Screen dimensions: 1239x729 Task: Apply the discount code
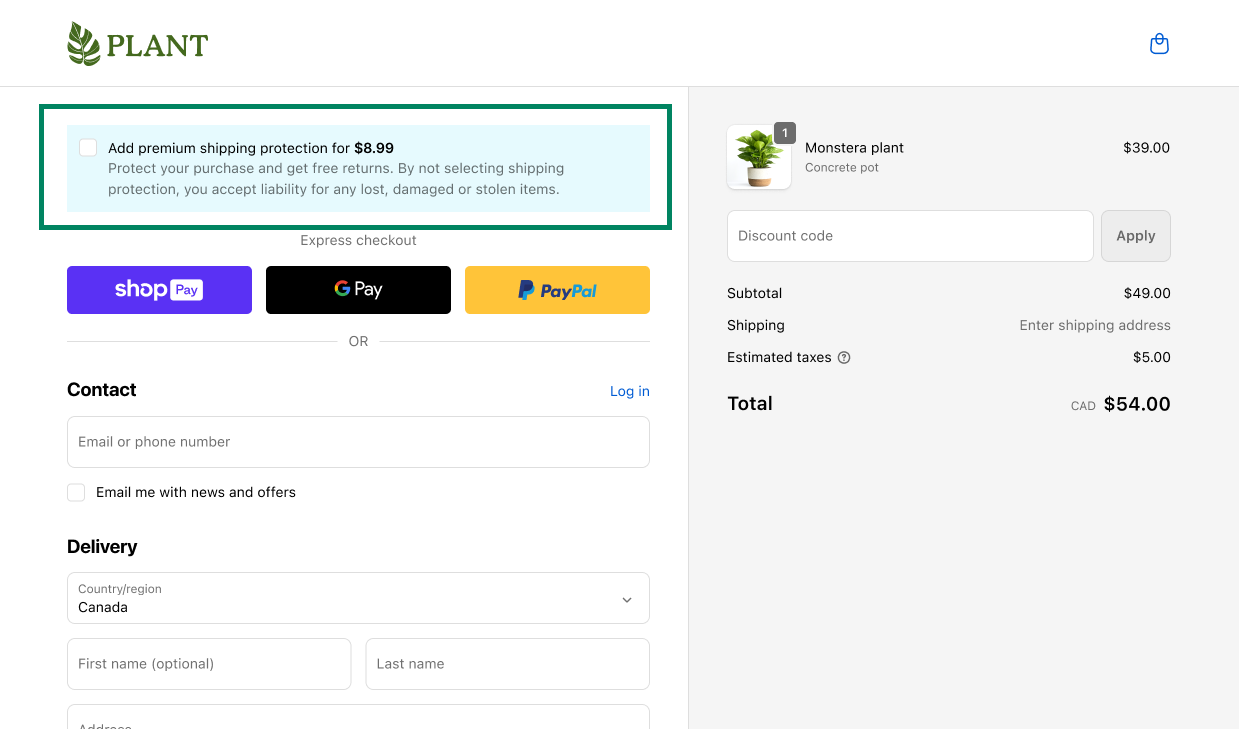(x=1136, y=236)
